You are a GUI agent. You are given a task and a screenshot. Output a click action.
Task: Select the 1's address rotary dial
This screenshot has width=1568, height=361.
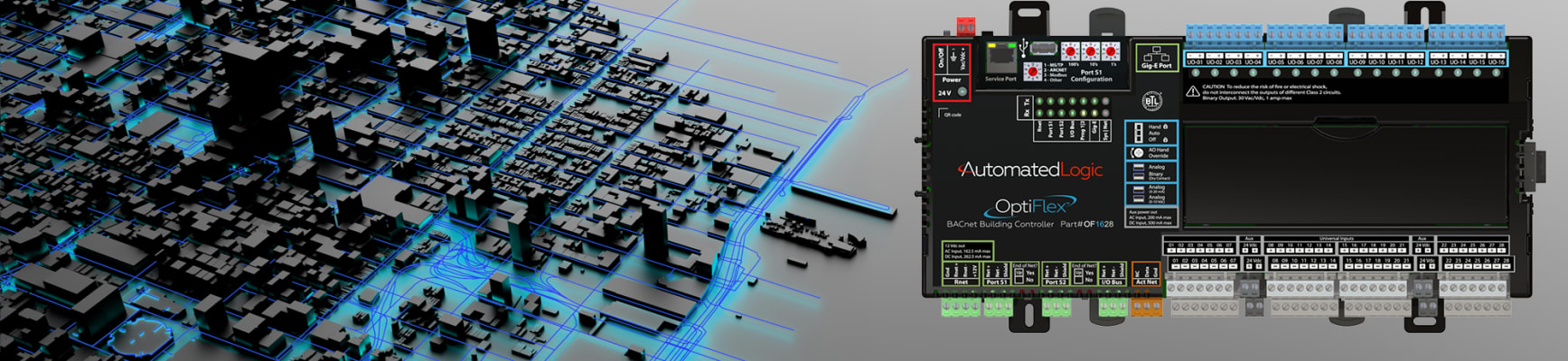(x=1111, y=51)
